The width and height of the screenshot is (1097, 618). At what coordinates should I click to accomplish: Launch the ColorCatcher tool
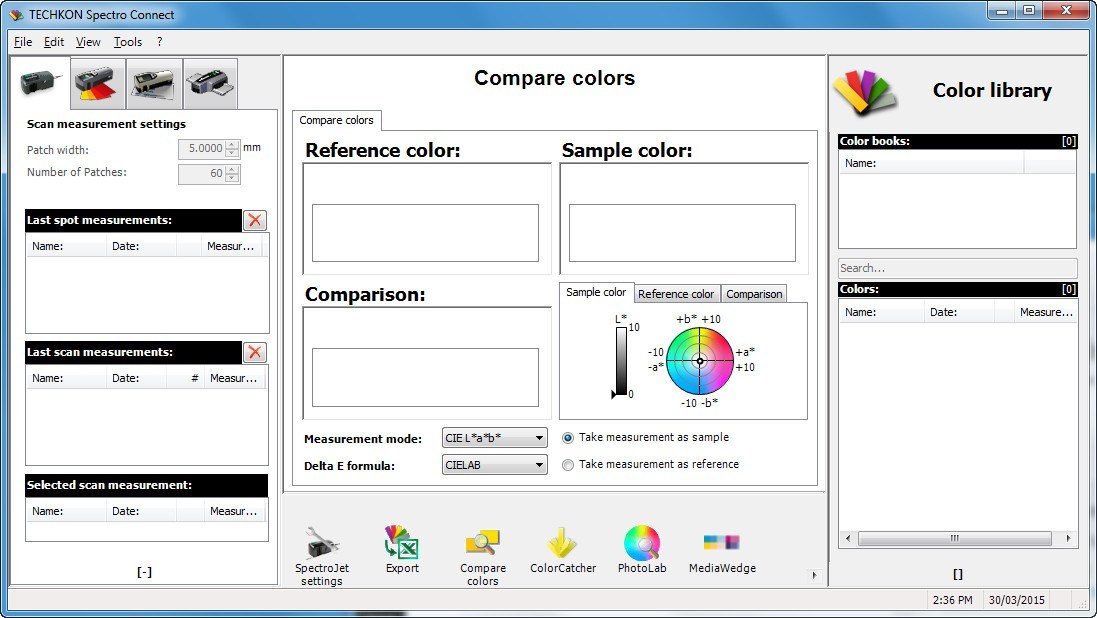pyautogui.click(x=562, y=546)
